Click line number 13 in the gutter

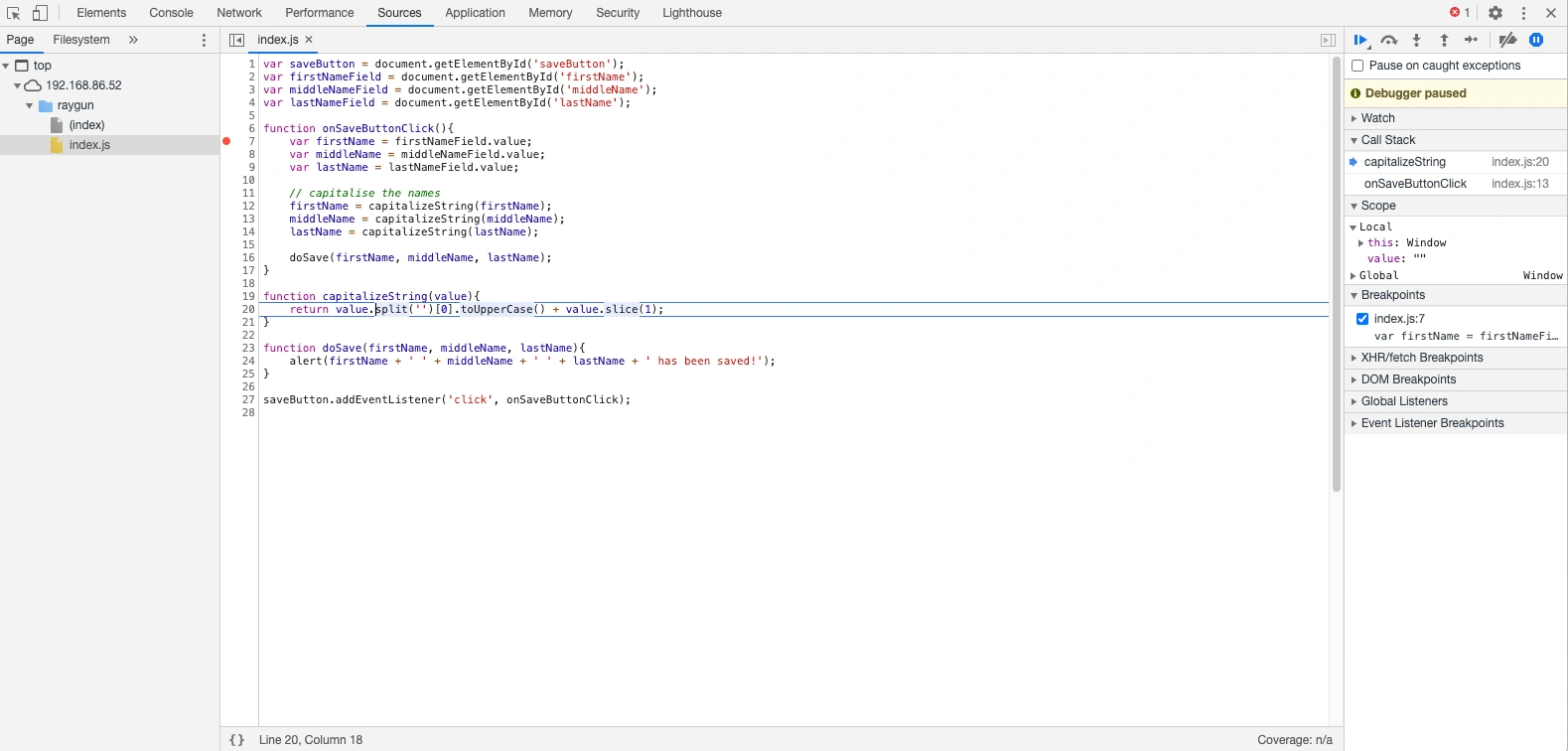248,219
